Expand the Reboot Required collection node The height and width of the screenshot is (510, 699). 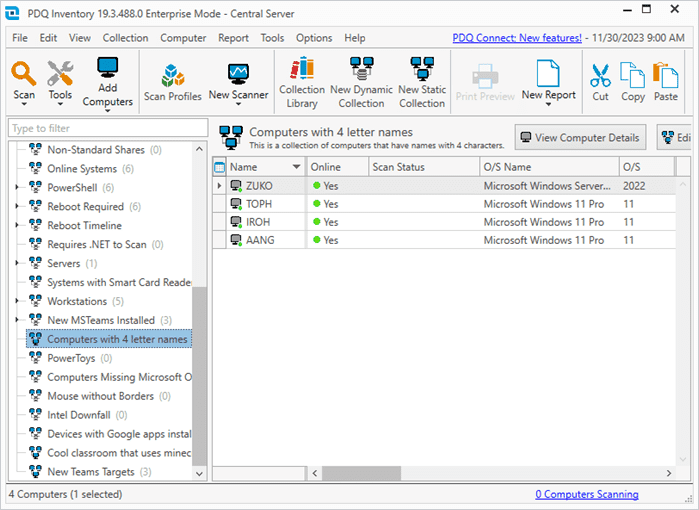coord(17,206)
